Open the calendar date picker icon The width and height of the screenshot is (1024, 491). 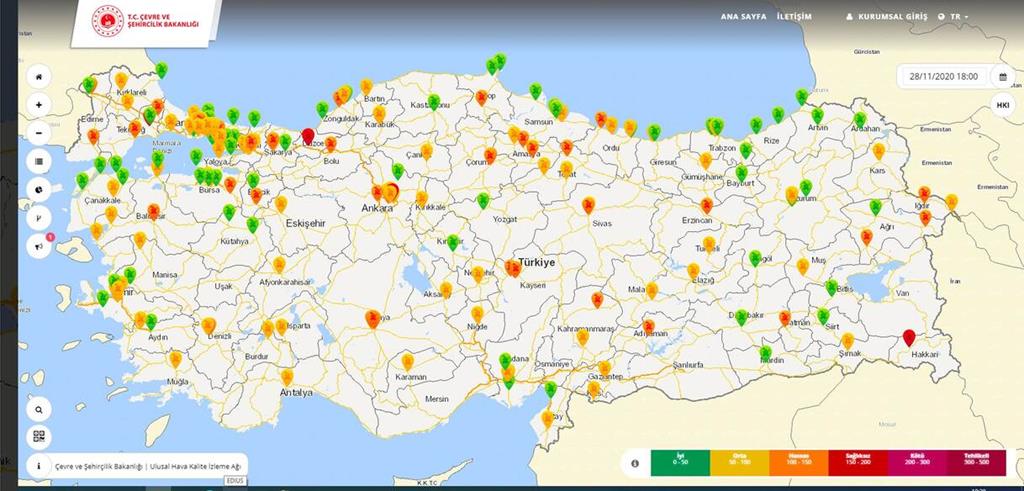point(1002,76)
